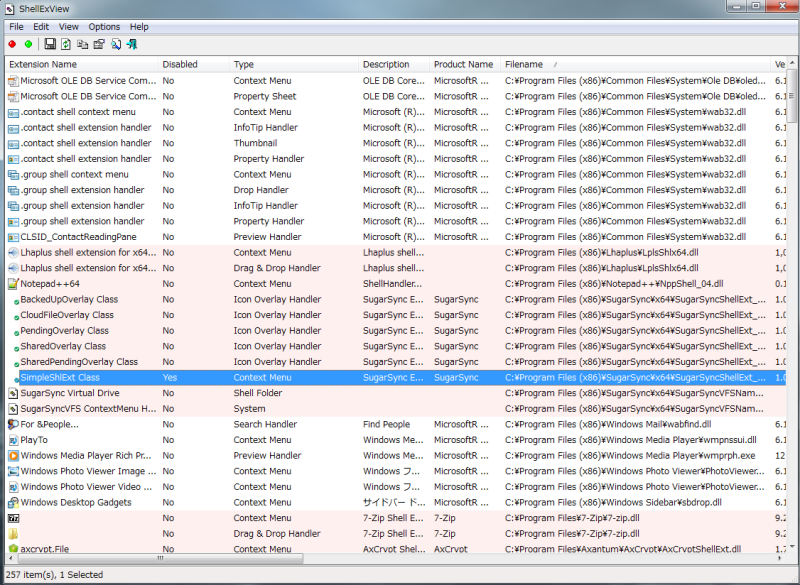
Task: Select the Windows Photo Viewer Video row
Action: pyautogui.click(x=395, y=487)
